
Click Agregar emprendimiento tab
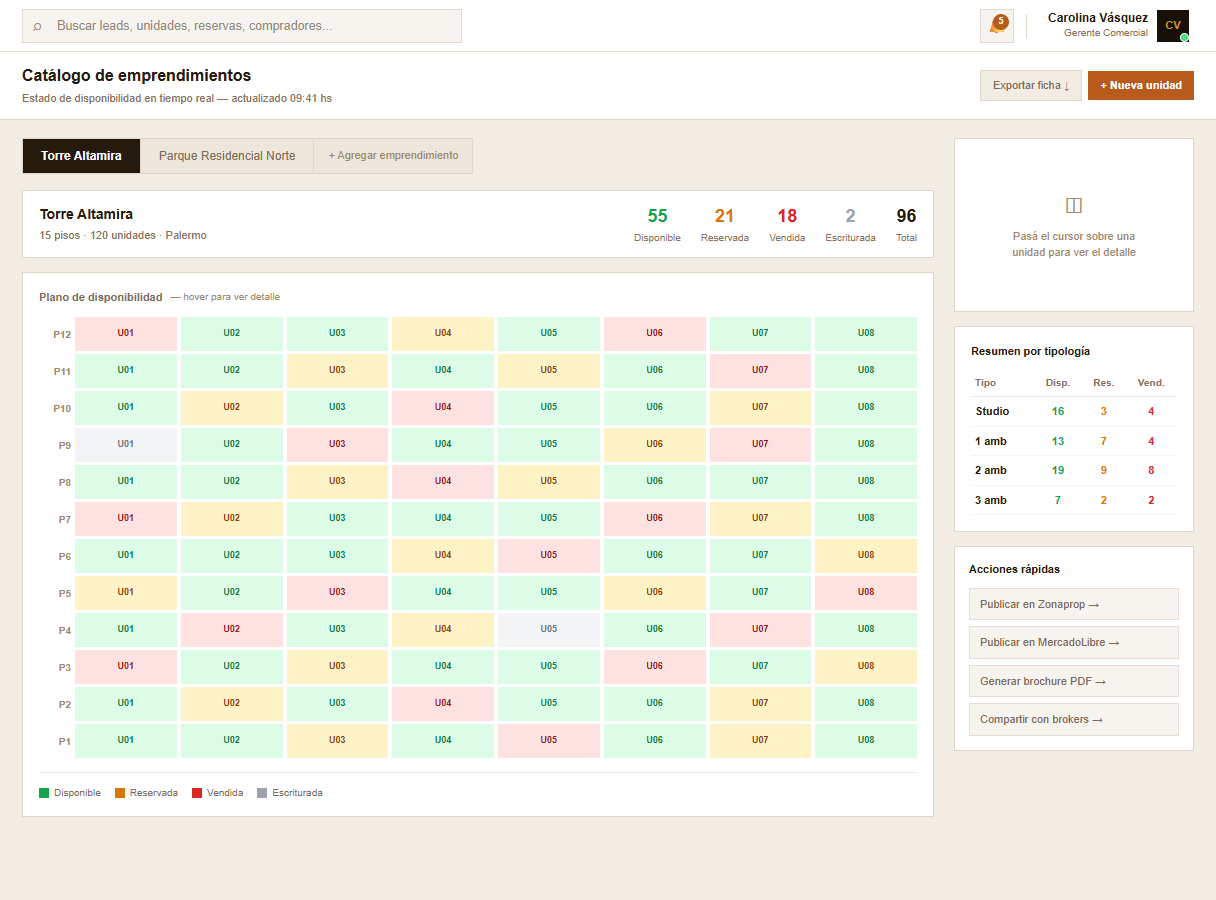[x=393, y=156]
